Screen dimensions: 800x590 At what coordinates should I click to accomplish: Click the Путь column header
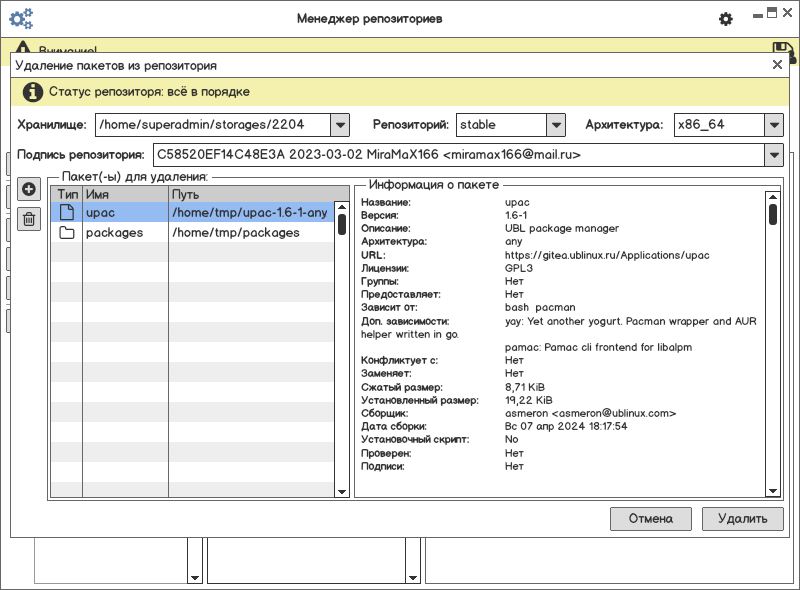coord(250,193)
